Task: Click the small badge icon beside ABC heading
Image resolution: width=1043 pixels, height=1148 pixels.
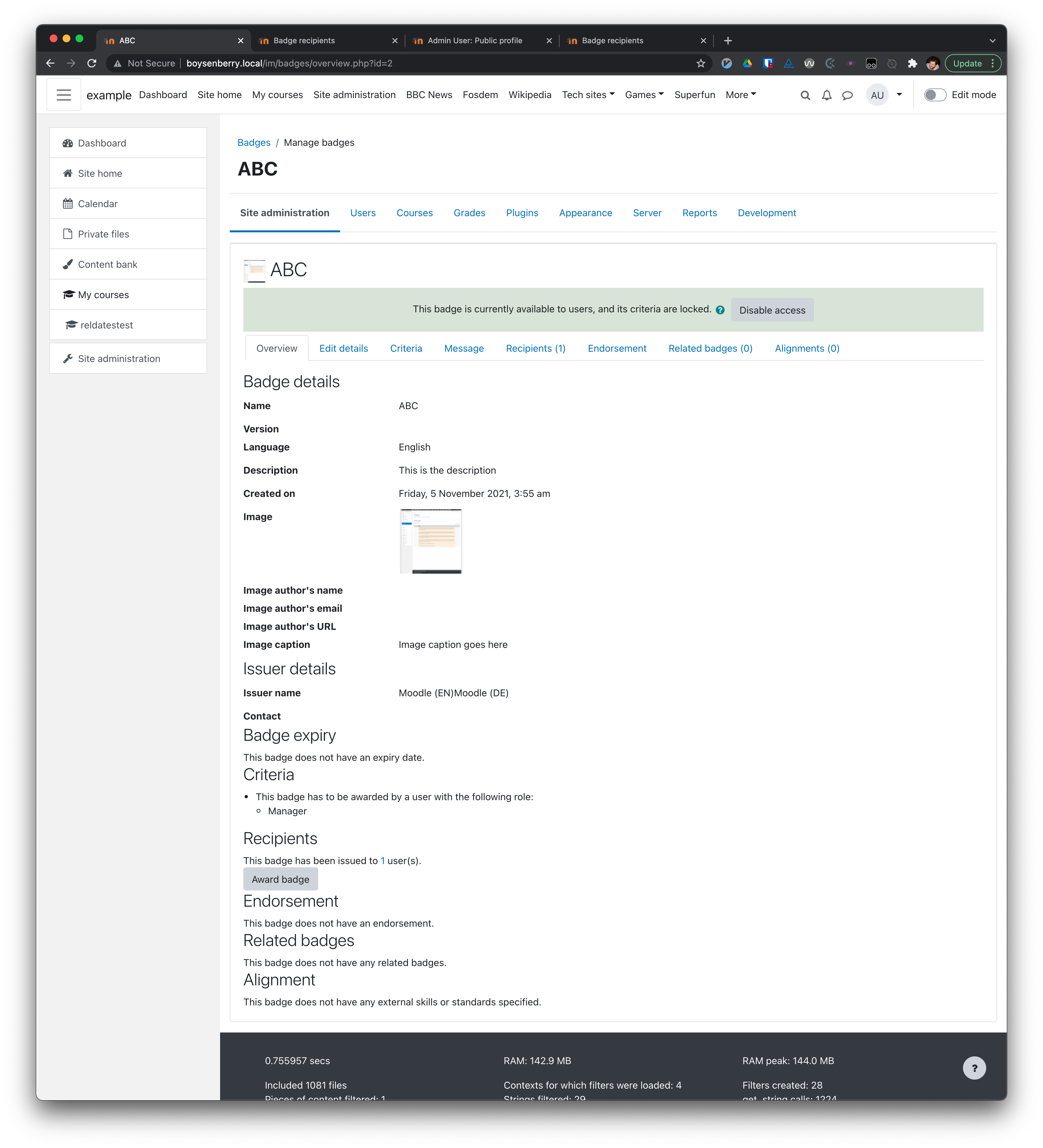Action: [255, 270]
